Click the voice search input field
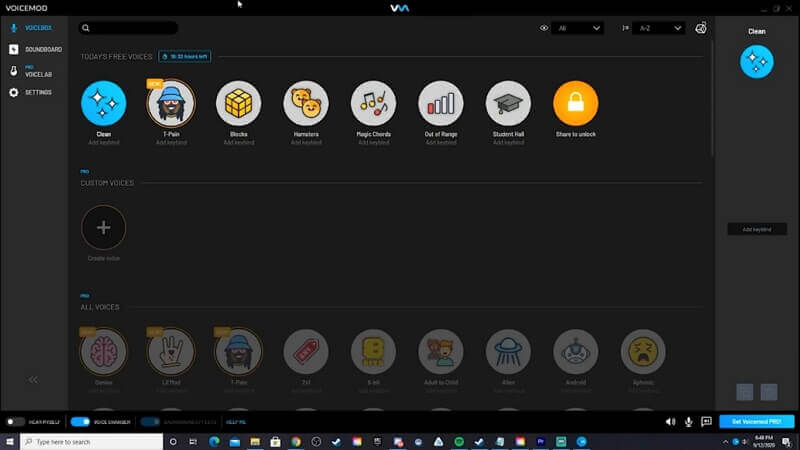This screenshot has width=800, height=450. pos(128,28)
